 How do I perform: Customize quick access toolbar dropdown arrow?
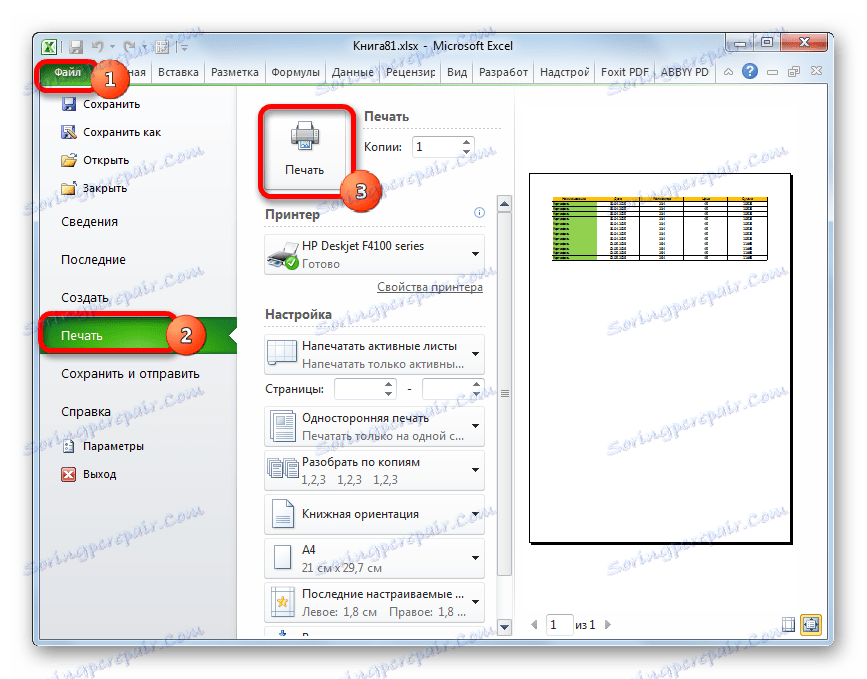[x=184, y=48]
